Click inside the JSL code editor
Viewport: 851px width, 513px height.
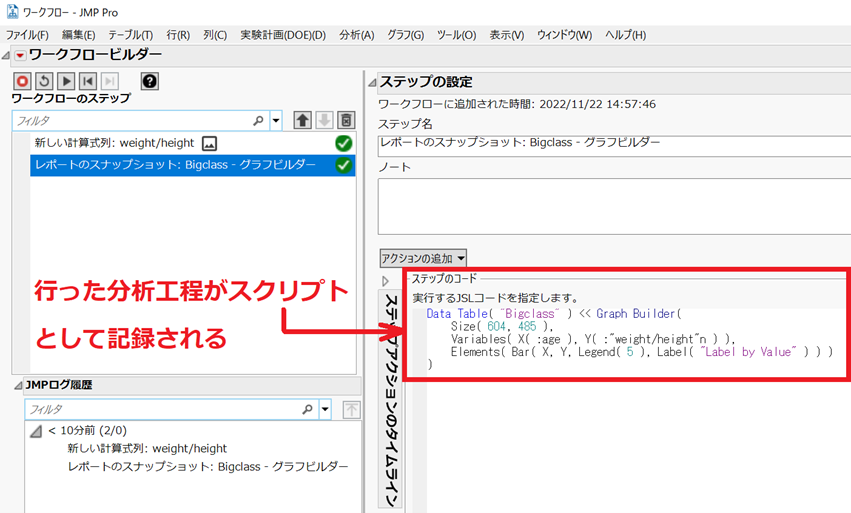coord(630,339)
